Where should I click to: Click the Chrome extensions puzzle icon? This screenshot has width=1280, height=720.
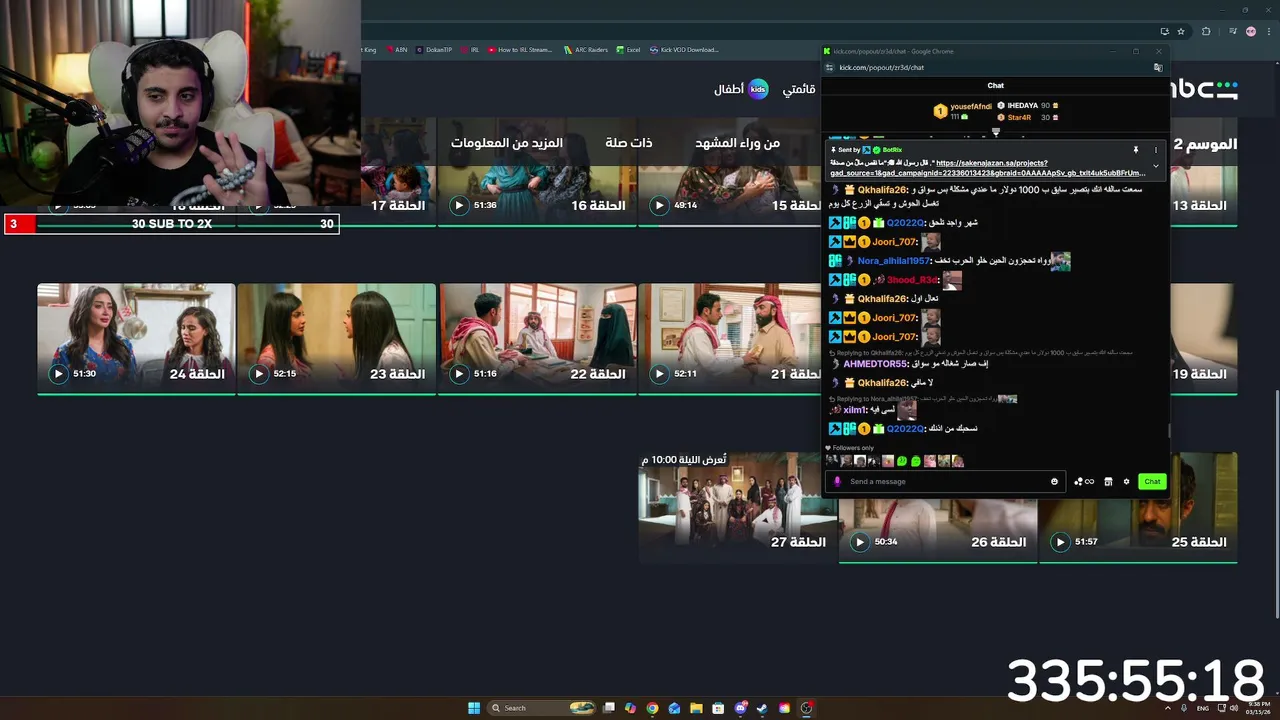point(1206,31)
